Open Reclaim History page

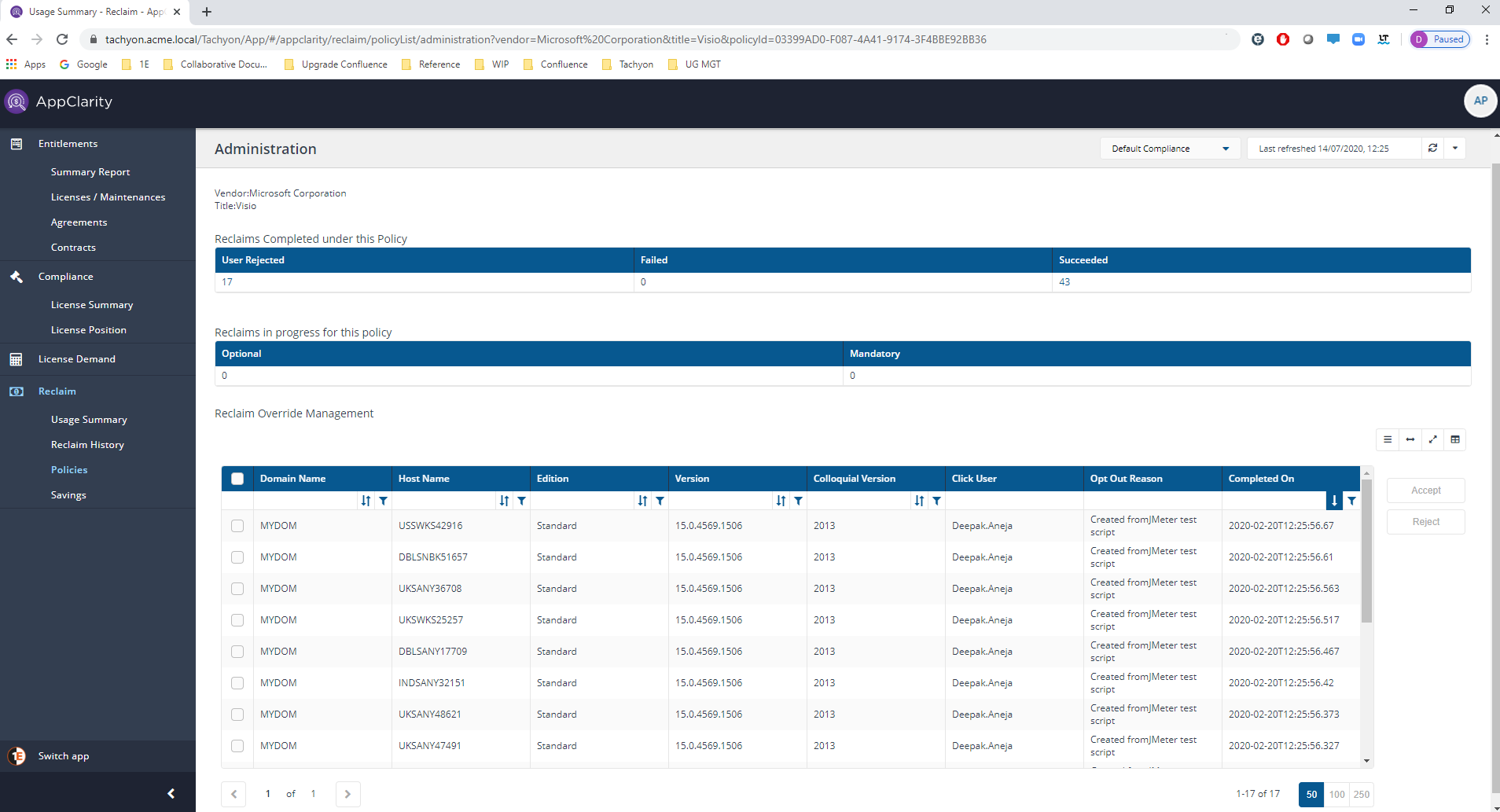tap(87, 445)
